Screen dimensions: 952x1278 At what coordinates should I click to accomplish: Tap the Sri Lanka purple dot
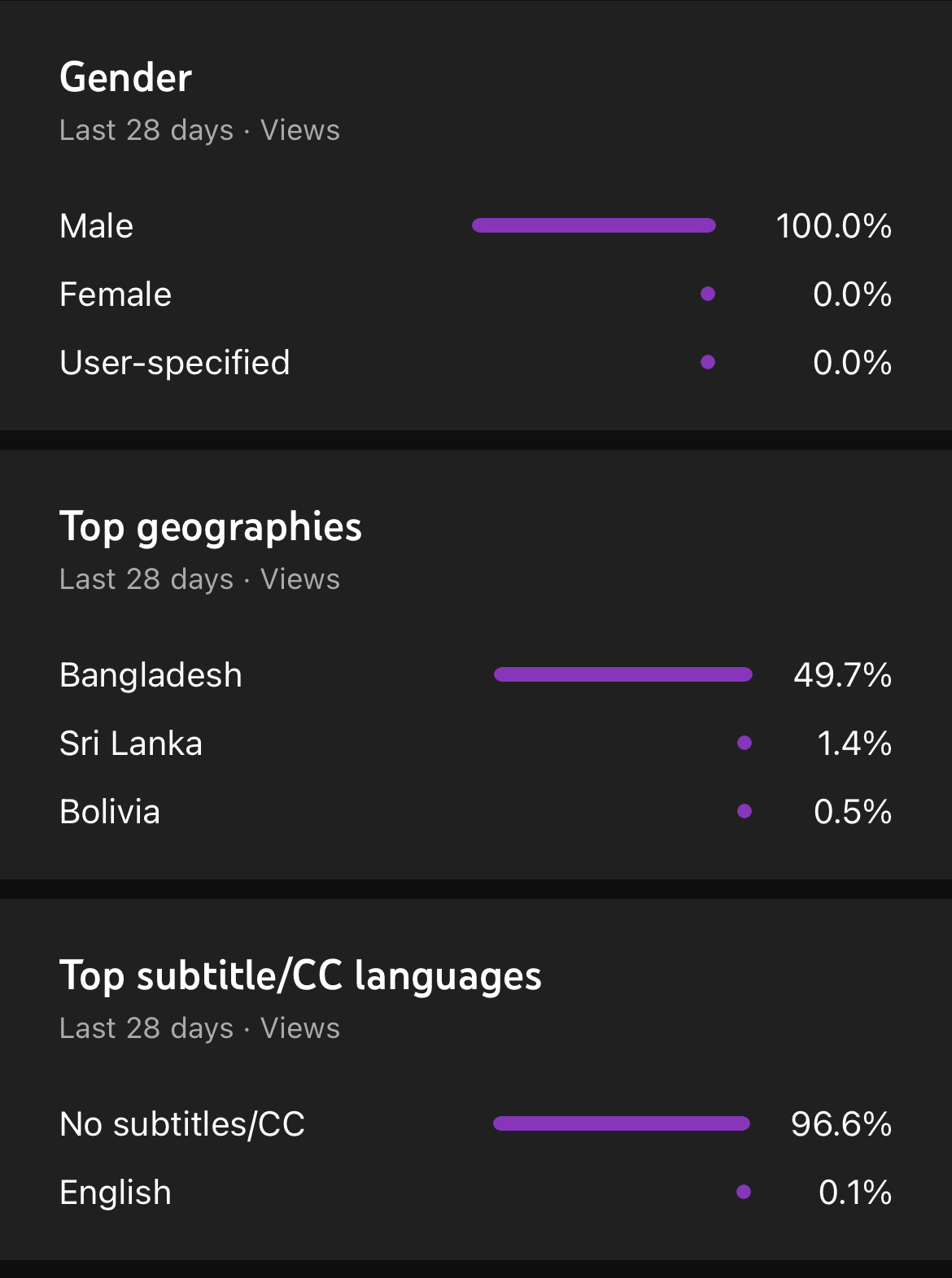click(x=745, y=743)
